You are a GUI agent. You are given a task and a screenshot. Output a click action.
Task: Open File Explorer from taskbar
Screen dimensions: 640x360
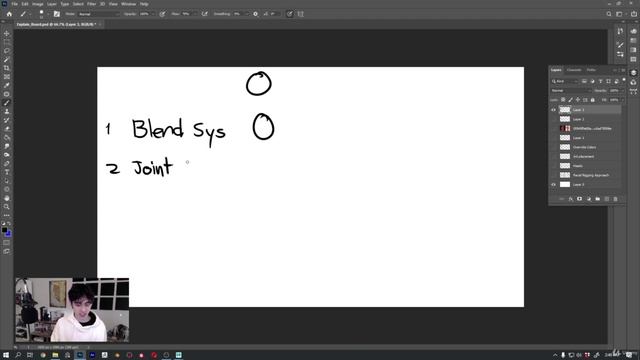pos(55,355)
